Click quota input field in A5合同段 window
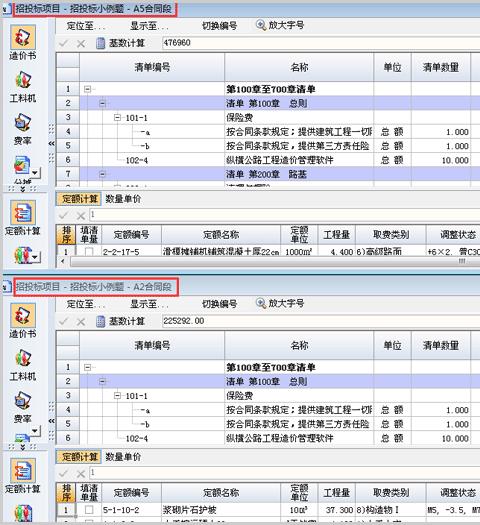This screenshot has height=525, width=480. [285, 215]
